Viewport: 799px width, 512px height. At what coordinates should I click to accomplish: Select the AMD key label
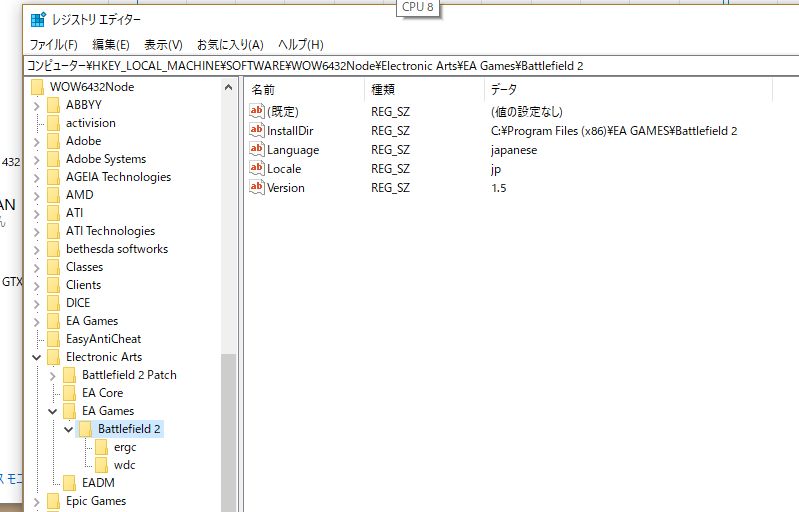click(79, 195)
